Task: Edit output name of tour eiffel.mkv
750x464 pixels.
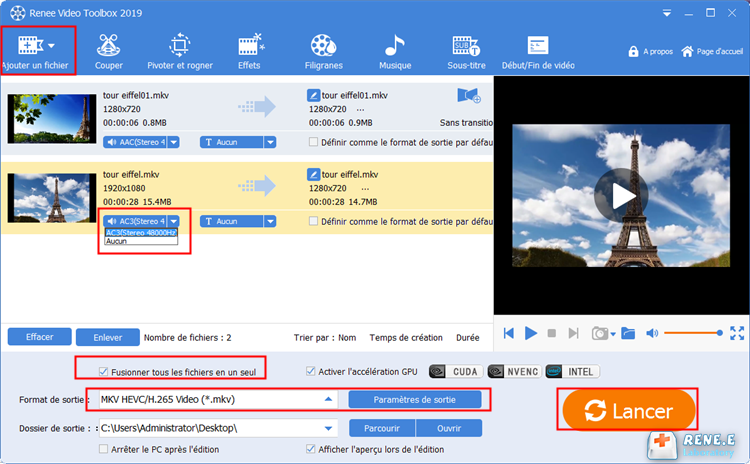Action: 313,174
